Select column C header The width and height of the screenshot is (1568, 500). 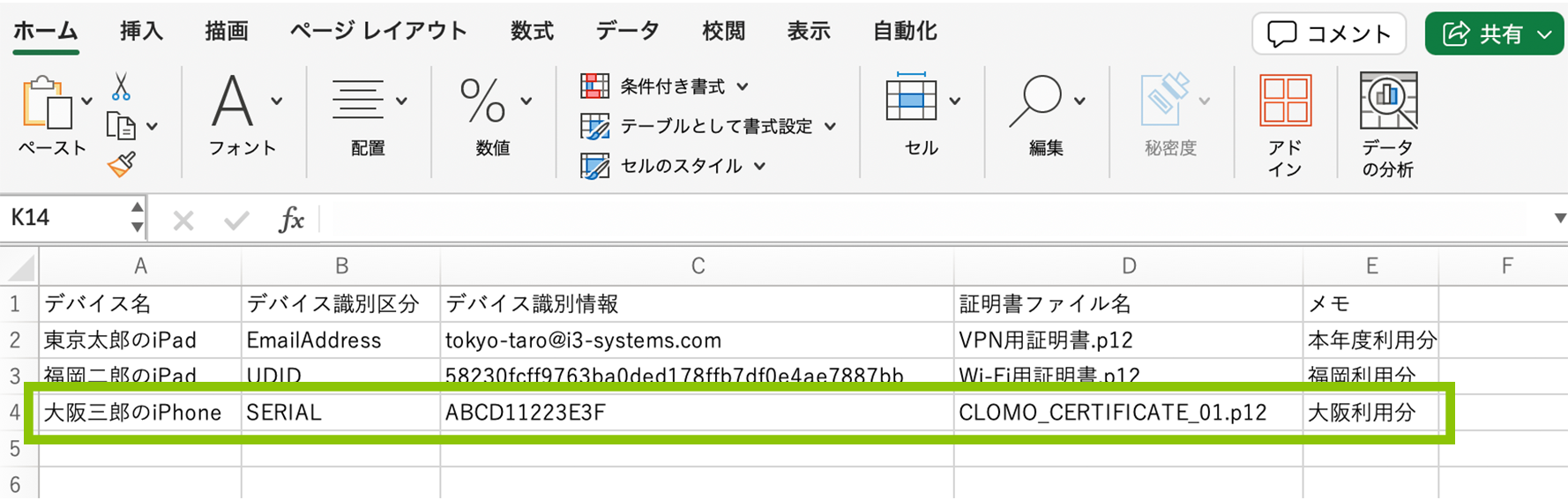point(698,267)
